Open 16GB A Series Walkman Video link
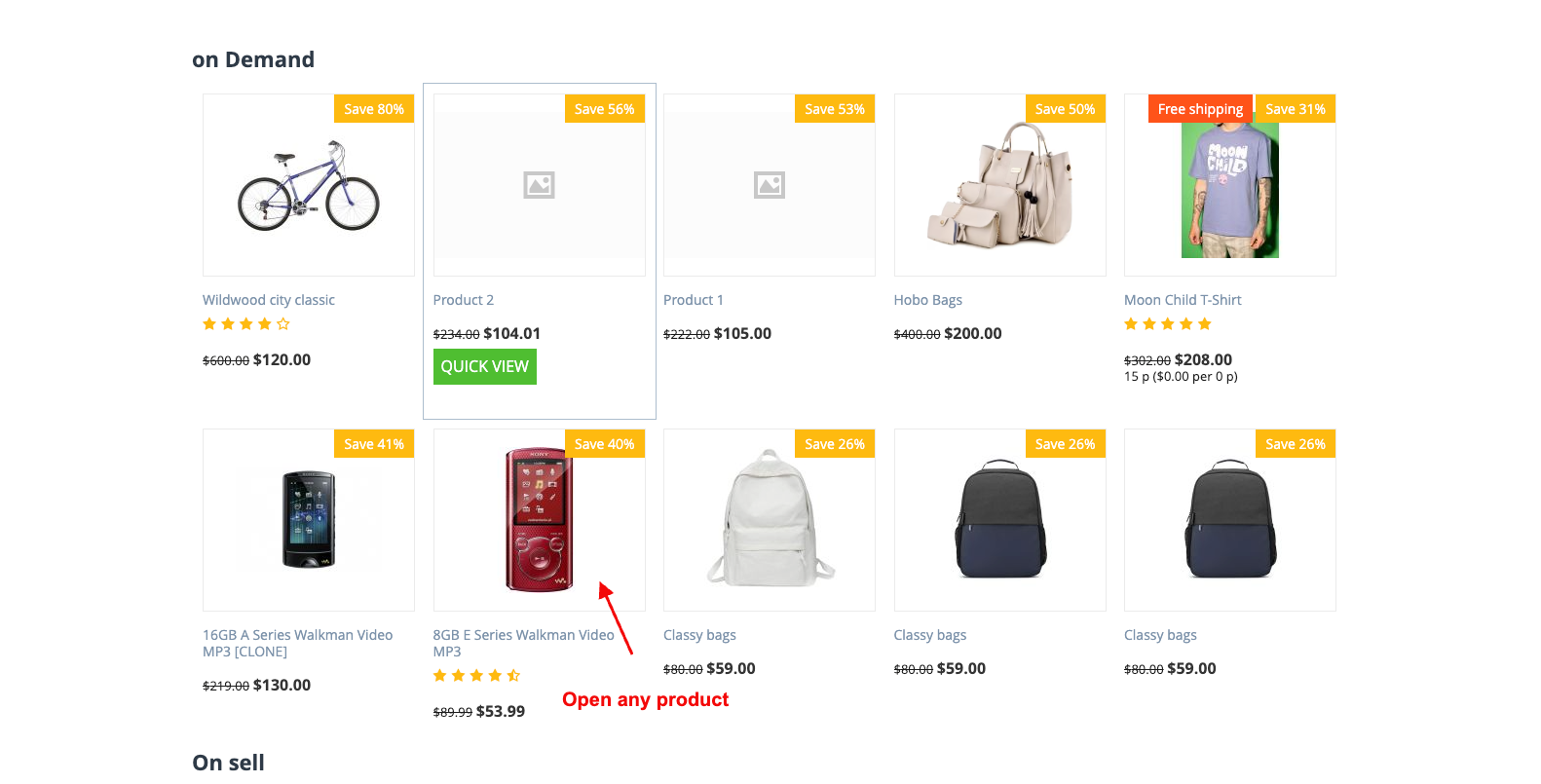The width and height of the screenshot is (1541, 784). coord(297,635)
